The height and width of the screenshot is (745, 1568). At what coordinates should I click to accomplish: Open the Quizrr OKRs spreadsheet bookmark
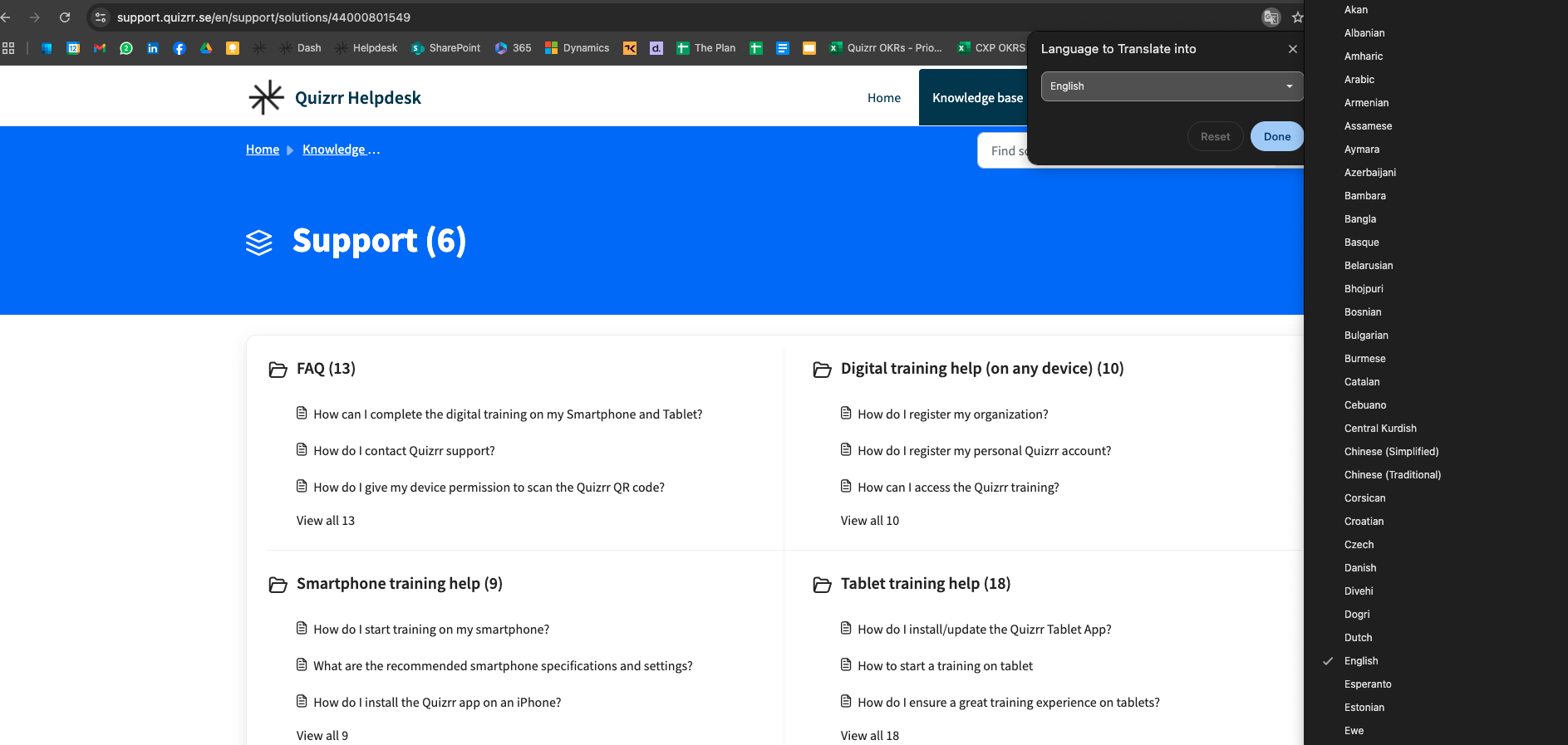[886, 48]
